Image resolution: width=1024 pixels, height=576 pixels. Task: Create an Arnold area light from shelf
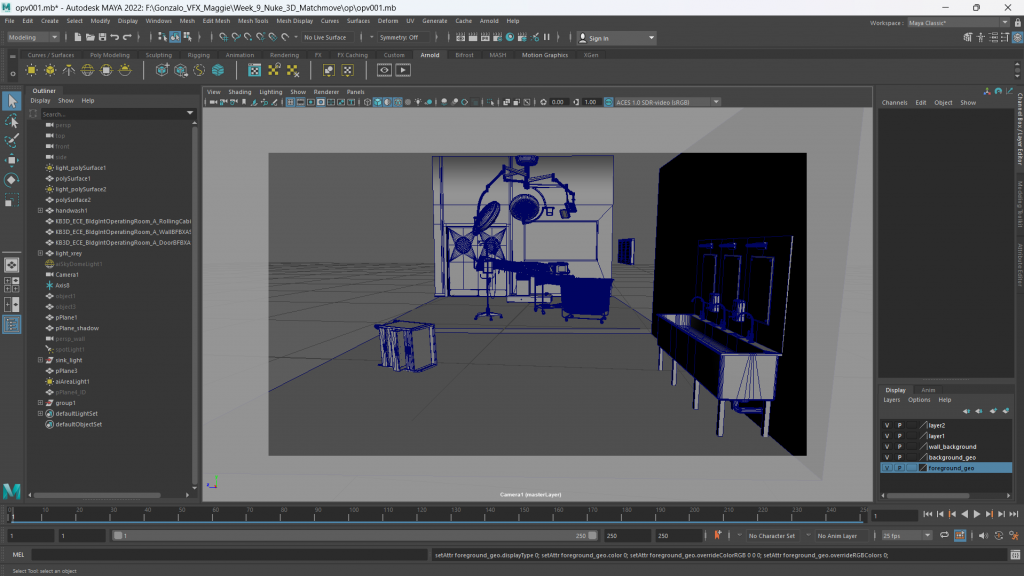coord(31,71)
